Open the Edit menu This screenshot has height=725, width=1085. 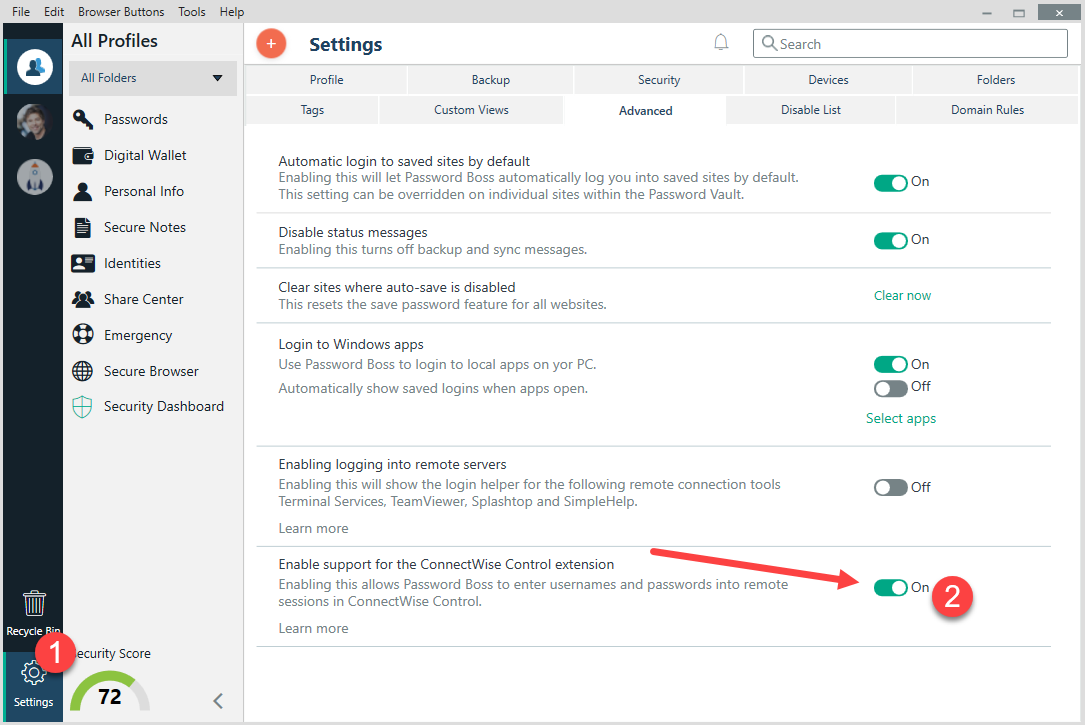click(54, 12)
